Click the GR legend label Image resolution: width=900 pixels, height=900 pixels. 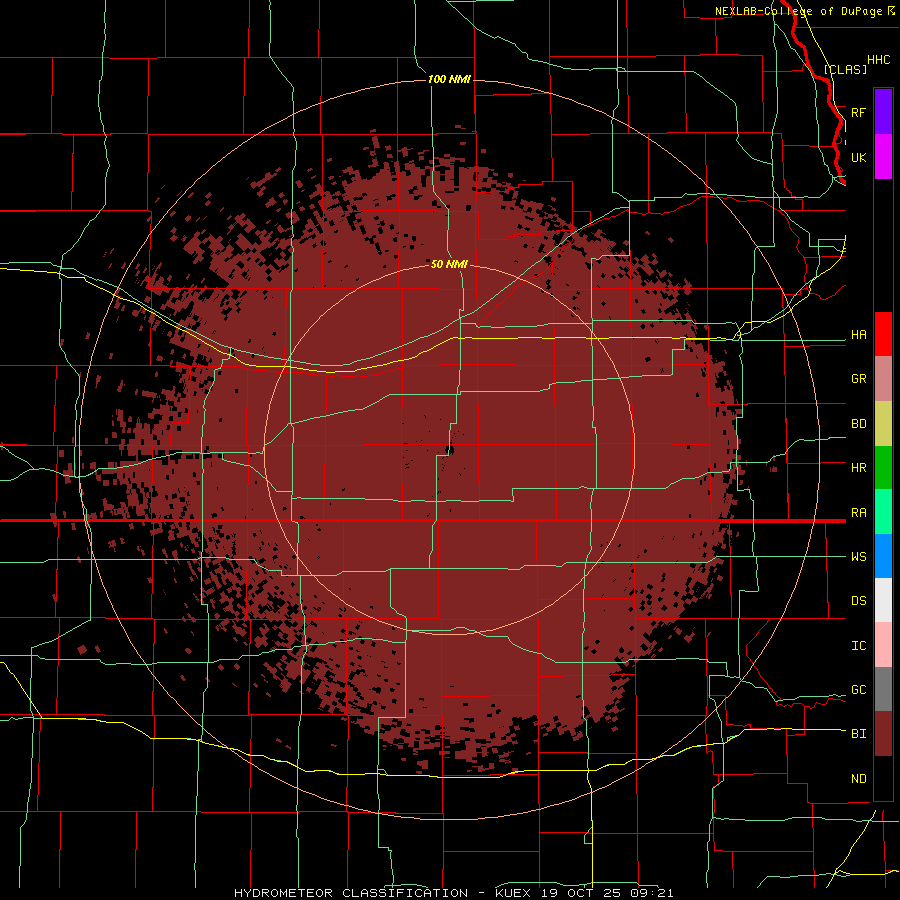(859, 379)
